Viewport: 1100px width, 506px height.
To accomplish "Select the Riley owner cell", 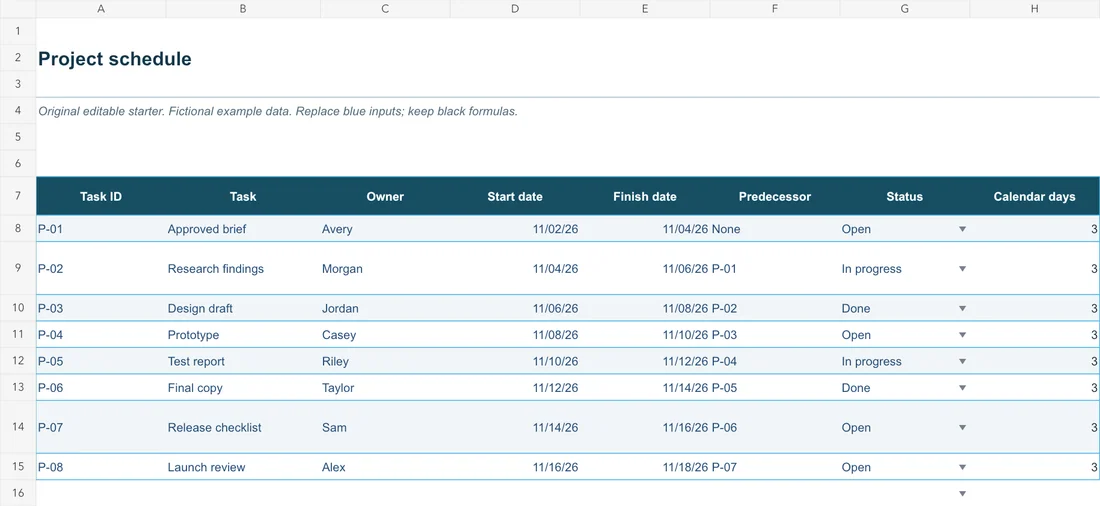I will point(385,361).
